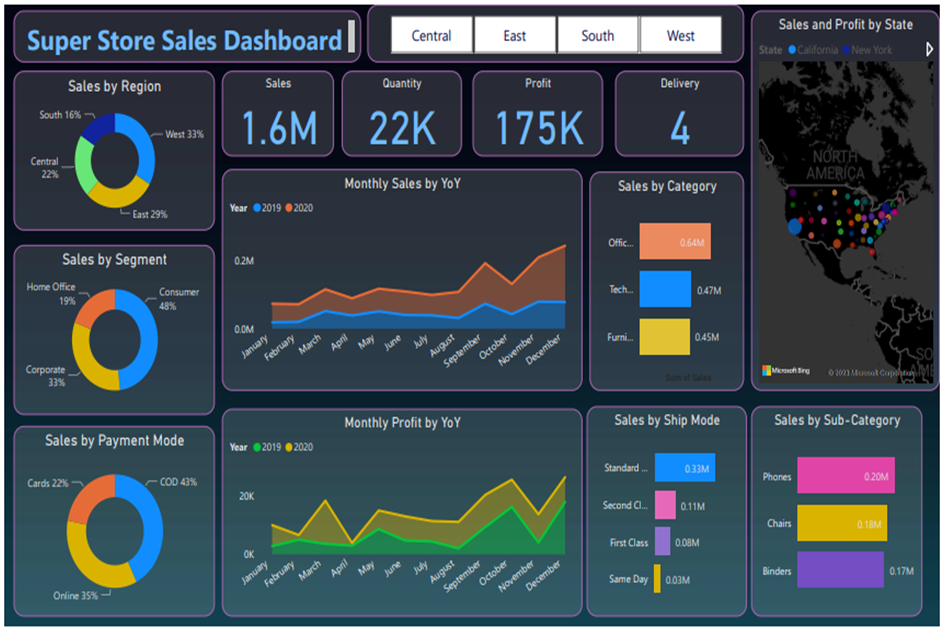Click the 0.11M value beside Second Class
The height and width of the screenshot is (631, 944).
692,506
